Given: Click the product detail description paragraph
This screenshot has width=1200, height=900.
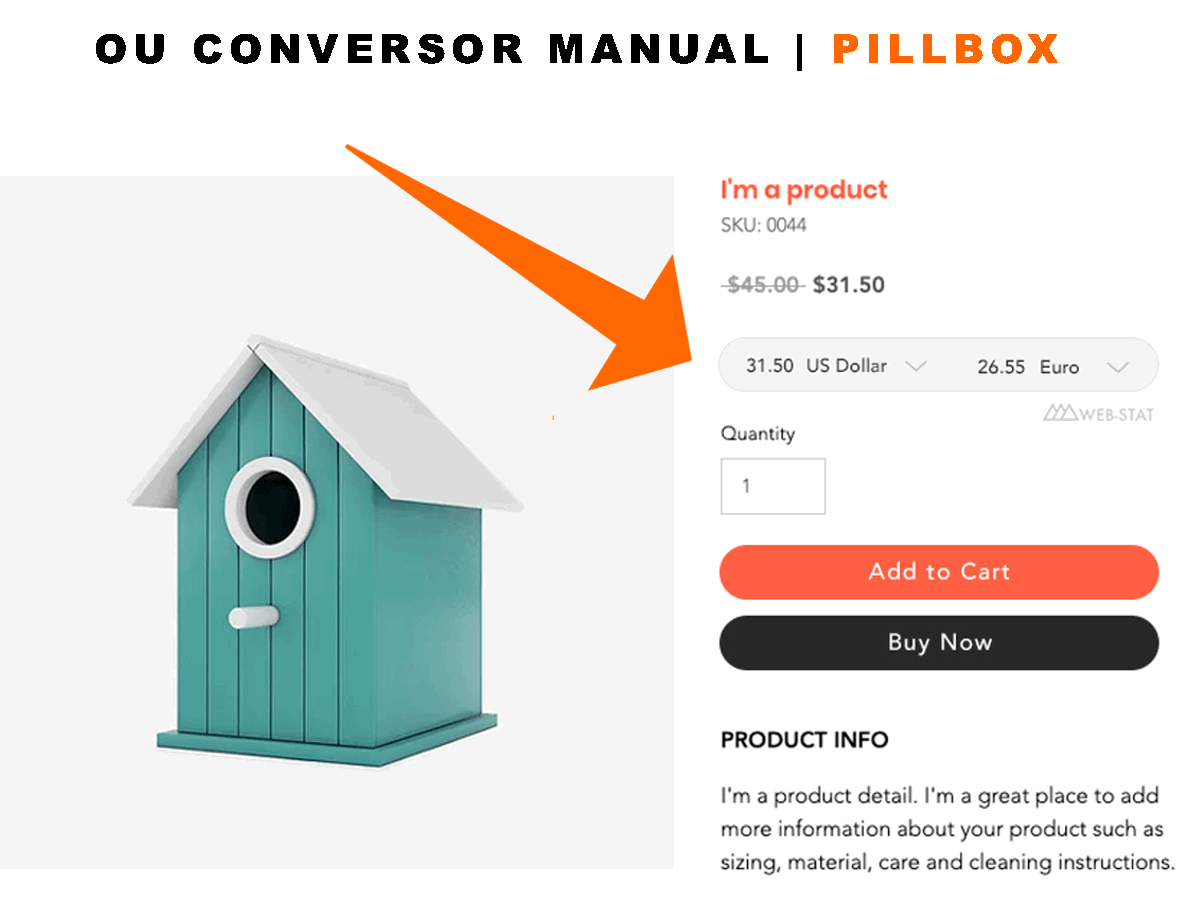Looking at the screenshot, I should pos(946,828).
